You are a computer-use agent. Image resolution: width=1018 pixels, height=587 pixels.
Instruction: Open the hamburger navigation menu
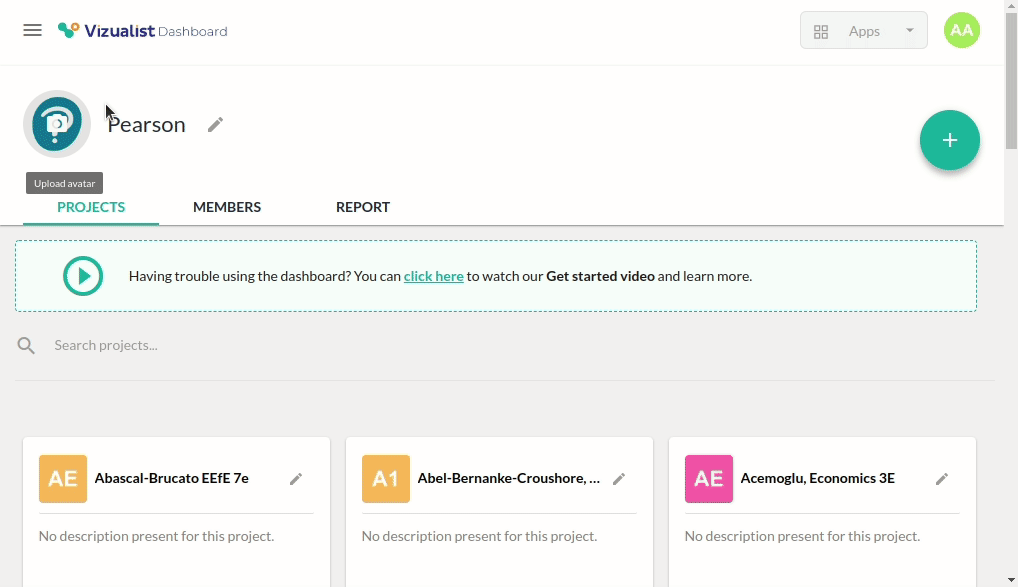pyautogui.click(x=32, y=30)
